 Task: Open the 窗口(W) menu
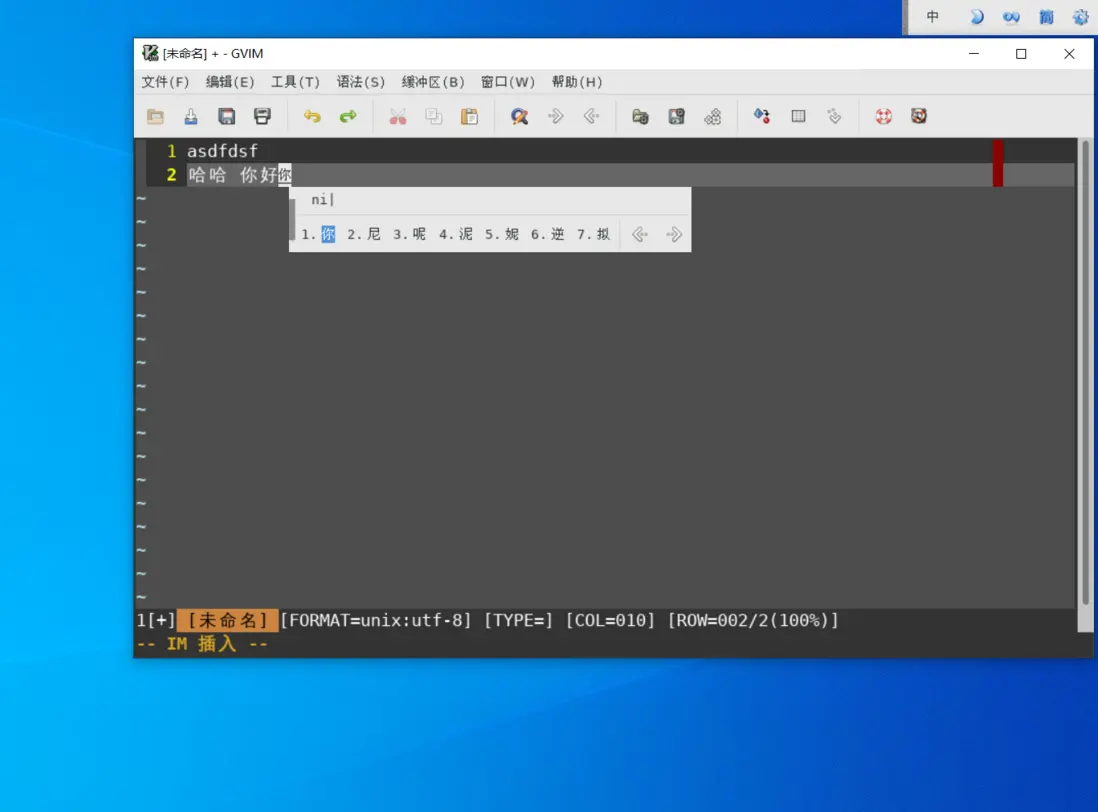click(508, 82)
